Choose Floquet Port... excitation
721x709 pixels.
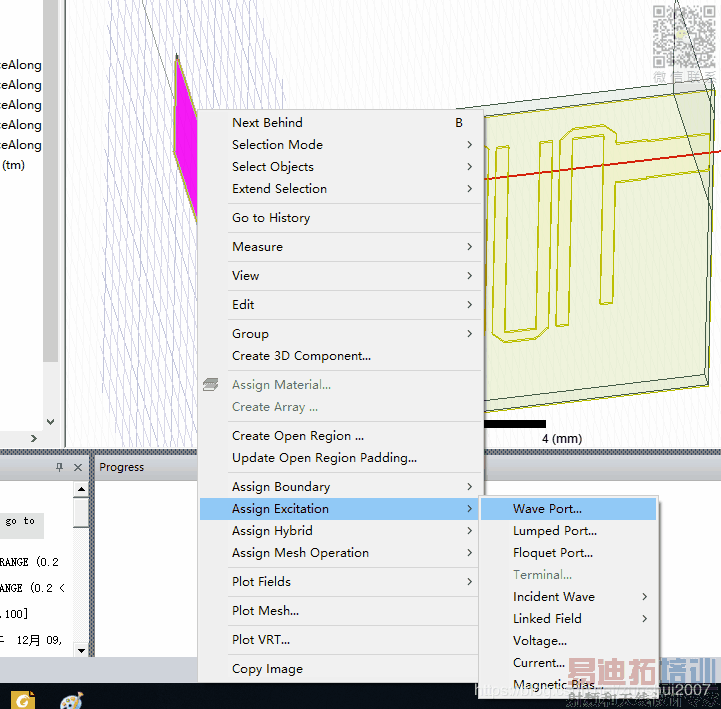pos(568,553)
